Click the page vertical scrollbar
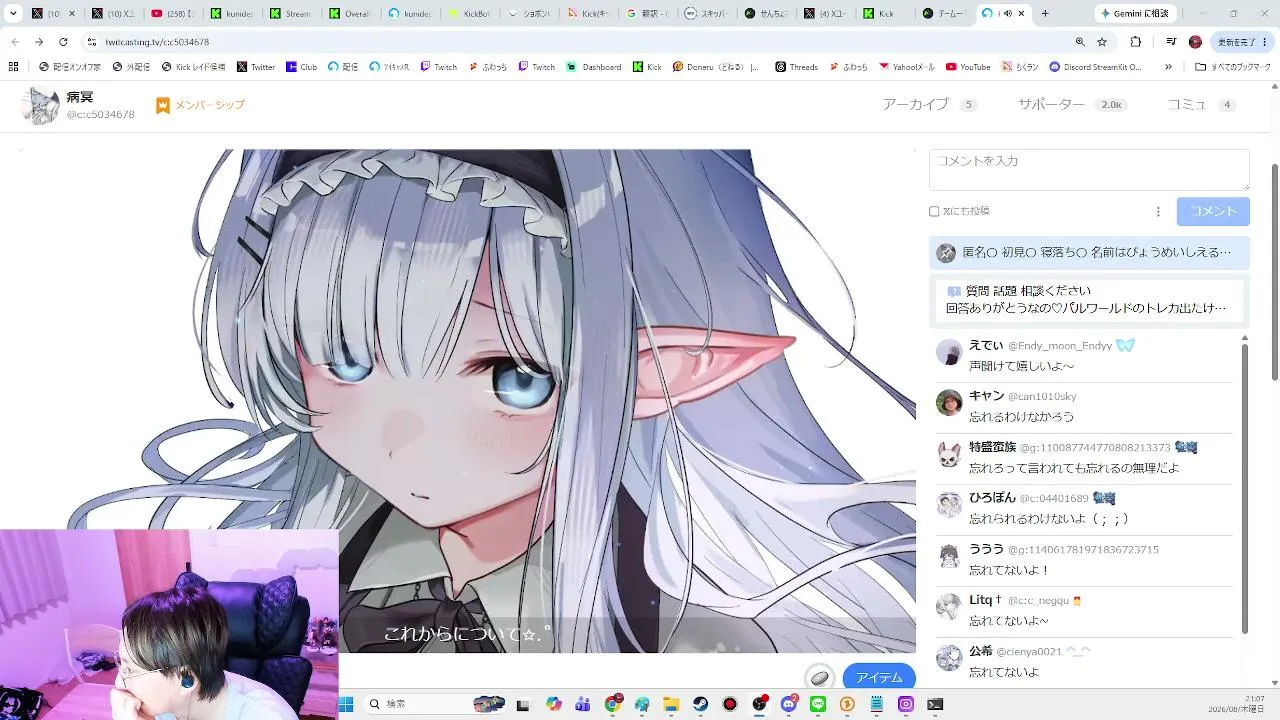This screenshot has width=1280, height=720. (x=1274, y=270)
